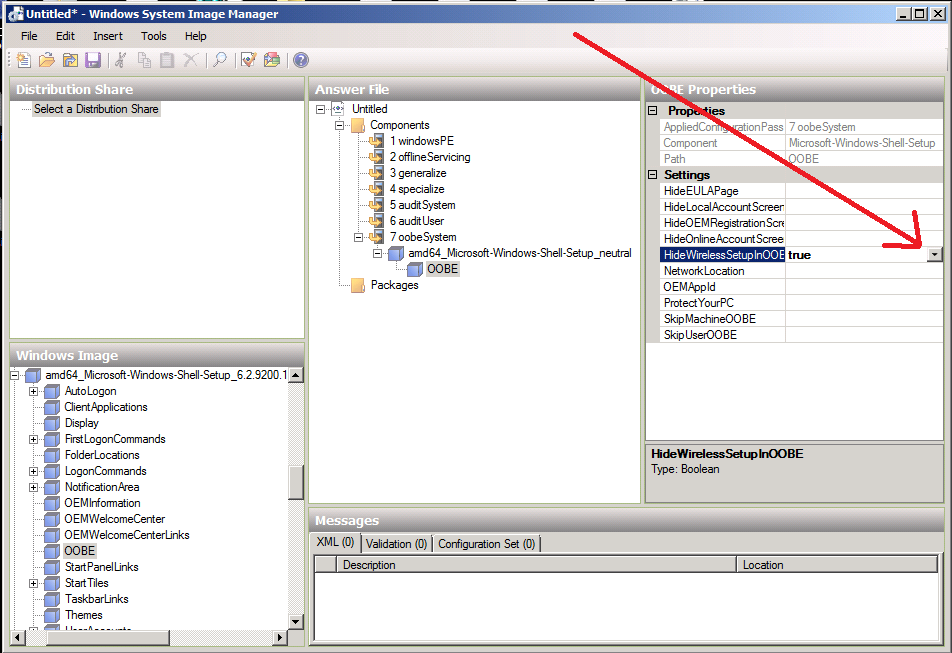Click the Themes component cube icon
The height and width of the screenshot is (653, 952).
[52, 615]
